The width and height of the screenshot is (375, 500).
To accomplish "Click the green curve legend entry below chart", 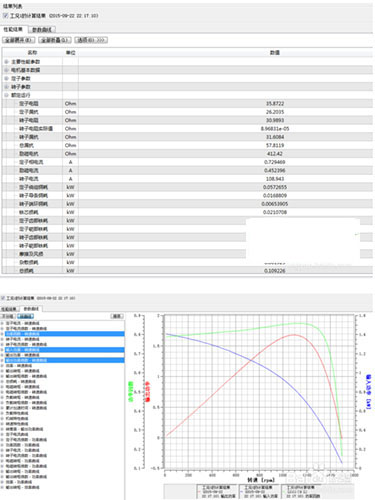I will (302, 491).
